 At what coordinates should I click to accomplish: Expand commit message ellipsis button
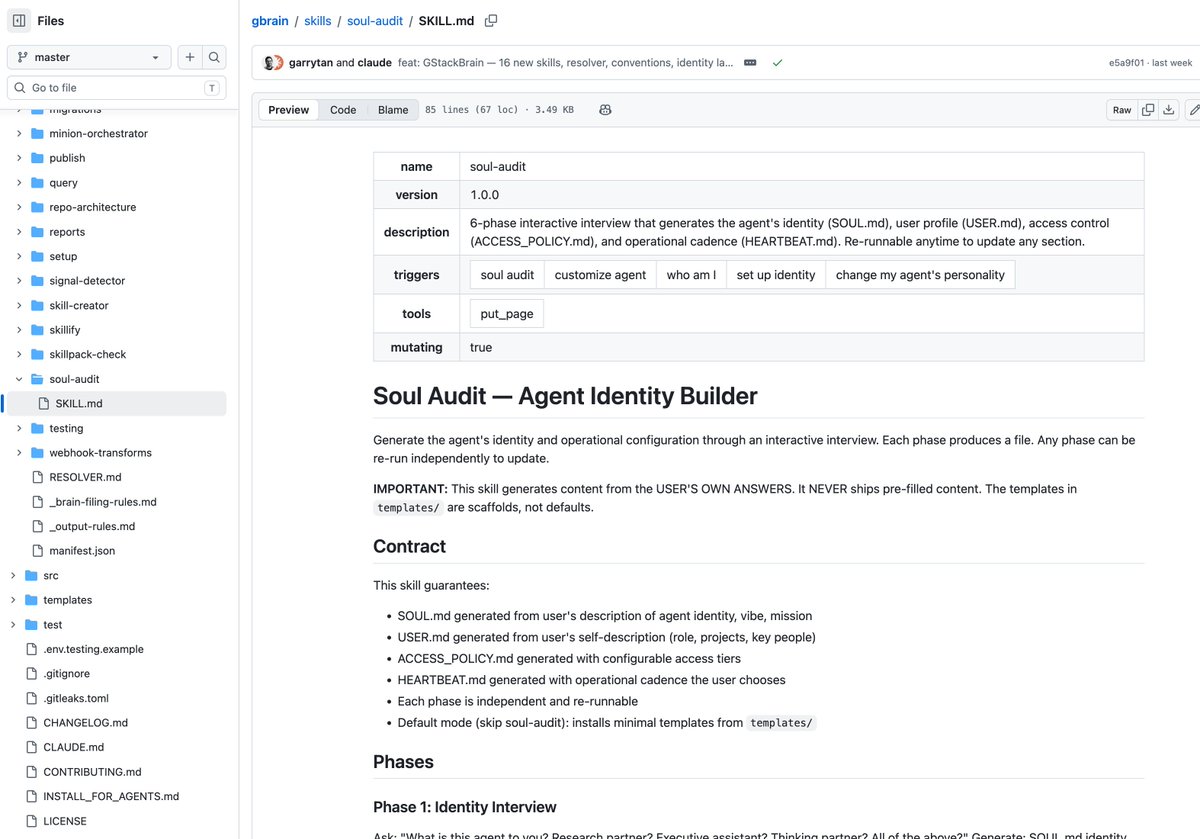point(750,63)
